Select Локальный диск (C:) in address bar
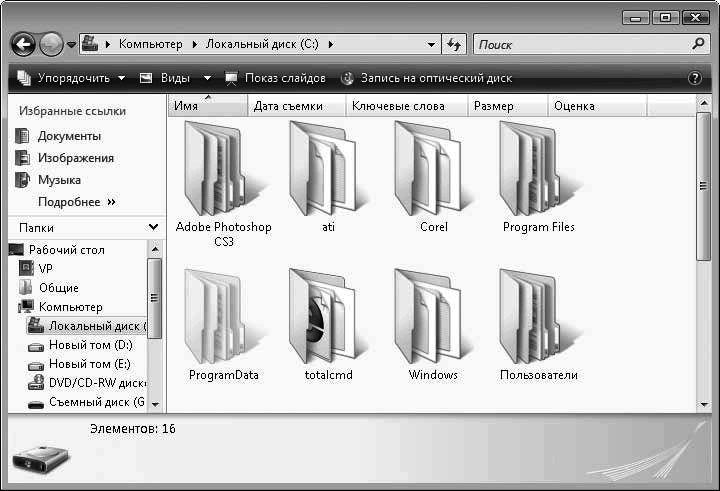 point(262,44)
